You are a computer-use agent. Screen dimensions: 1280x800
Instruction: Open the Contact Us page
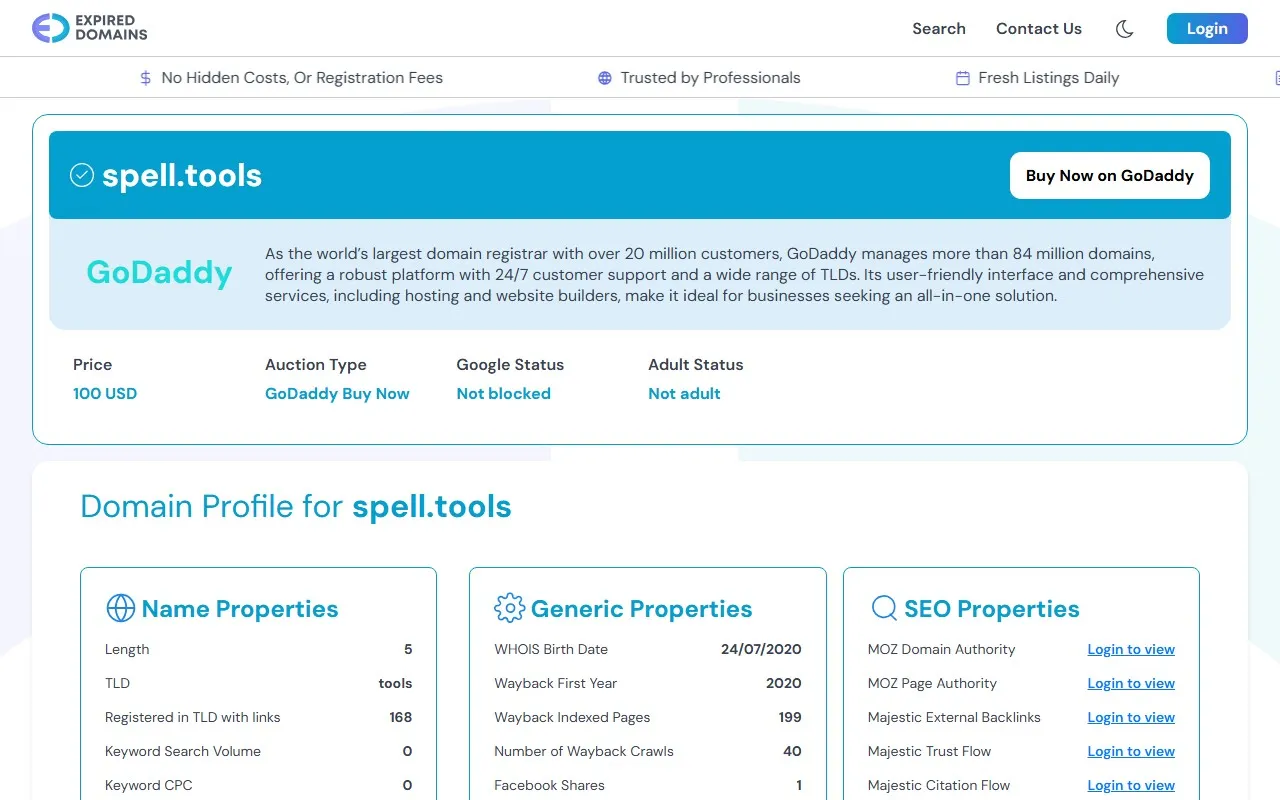click(1039, 29)
